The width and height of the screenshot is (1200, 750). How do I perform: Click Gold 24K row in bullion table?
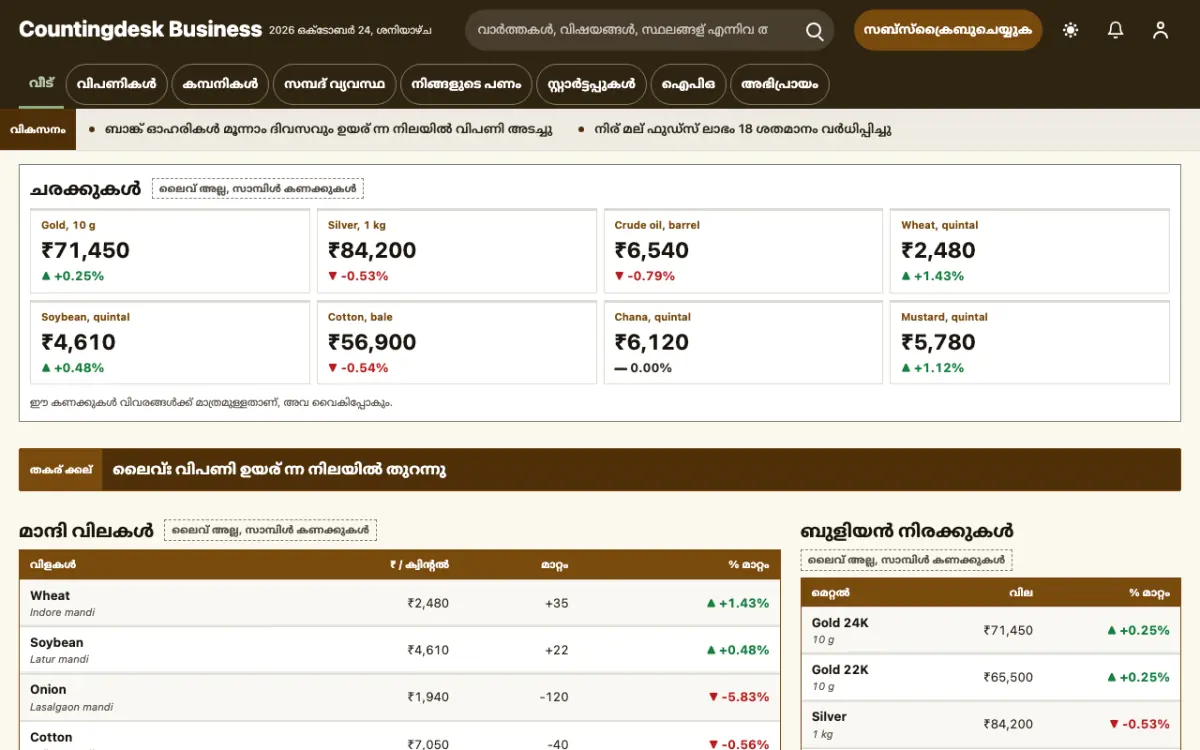click(991, 630)
